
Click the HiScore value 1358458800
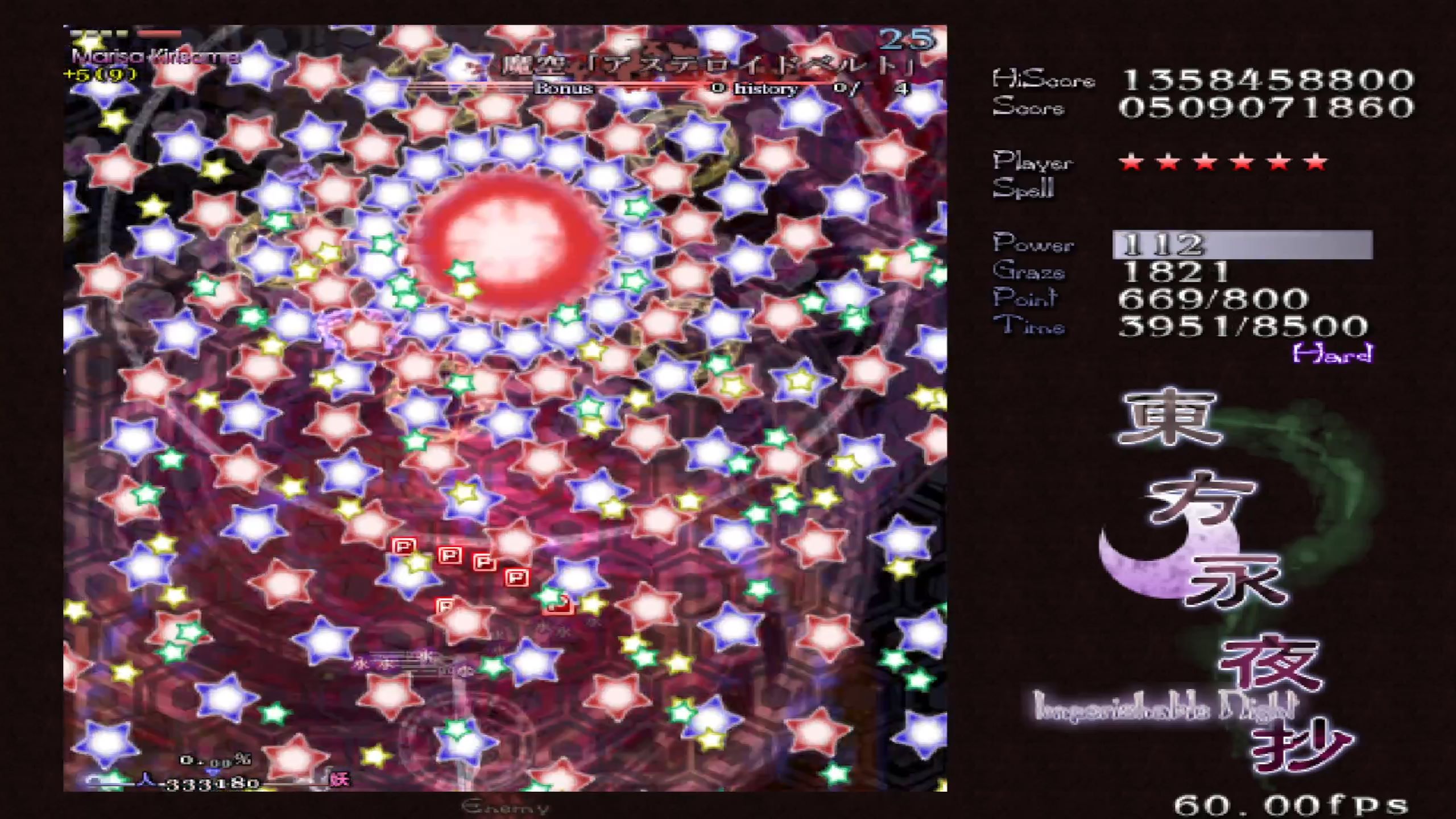[x=1268, y=80]
